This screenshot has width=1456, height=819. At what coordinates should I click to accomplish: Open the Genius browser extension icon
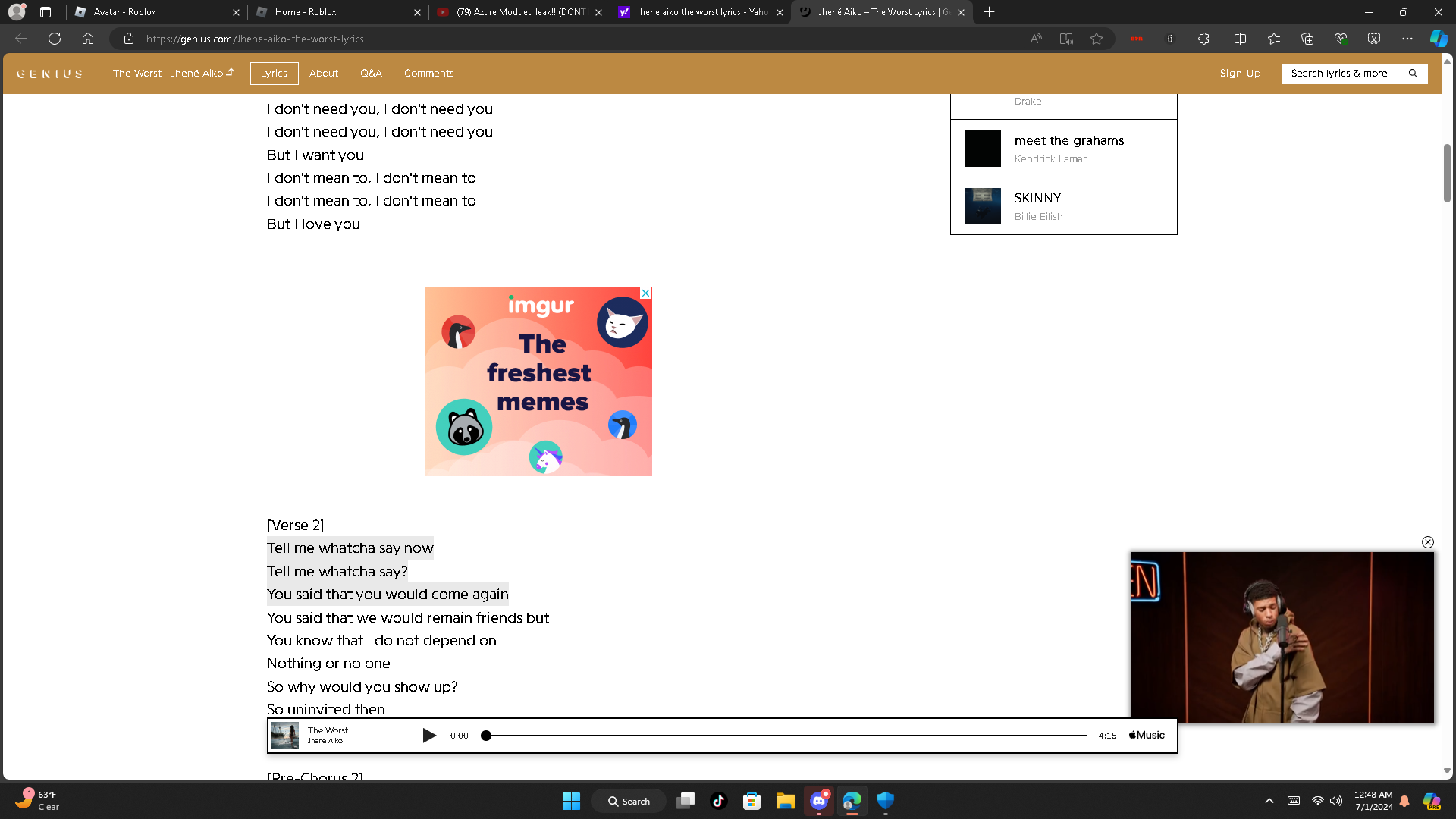1170,39
